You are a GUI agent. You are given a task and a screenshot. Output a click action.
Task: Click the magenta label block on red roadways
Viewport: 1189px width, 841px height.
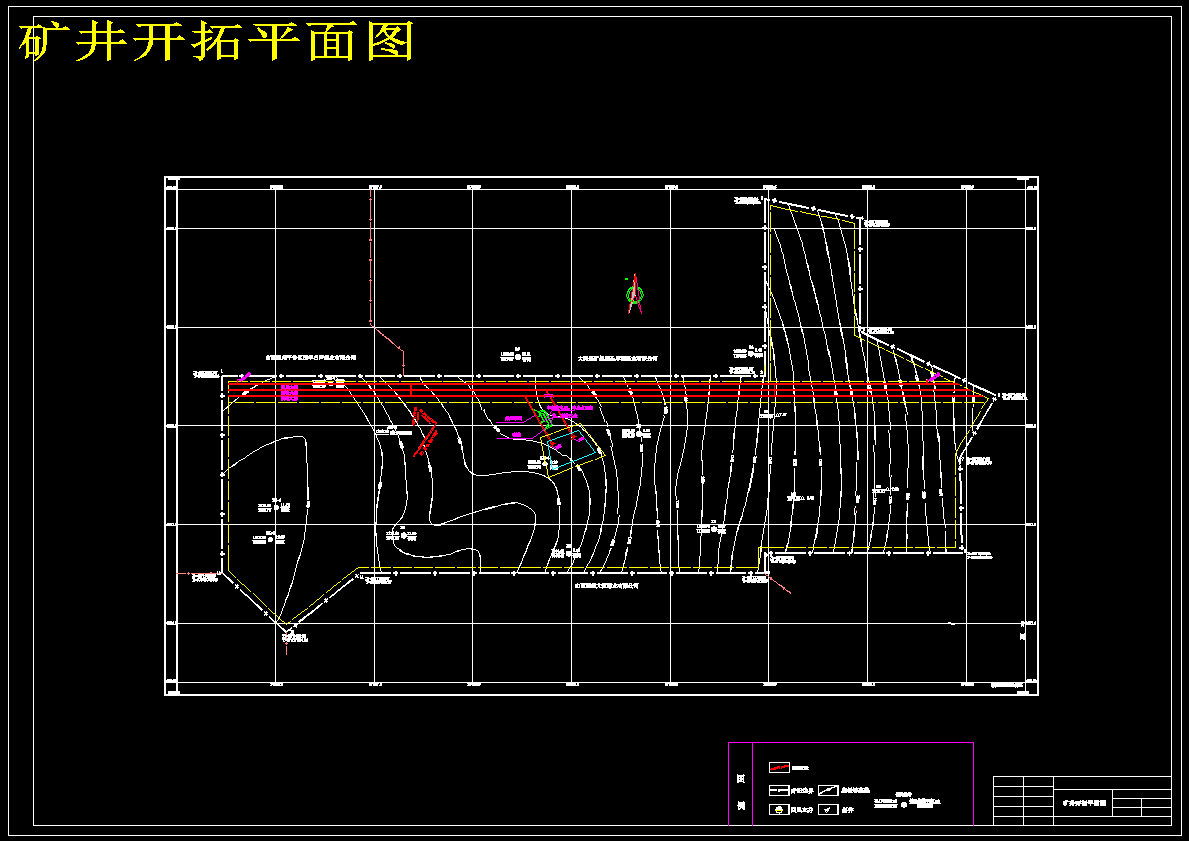click(x=290, y=392)
